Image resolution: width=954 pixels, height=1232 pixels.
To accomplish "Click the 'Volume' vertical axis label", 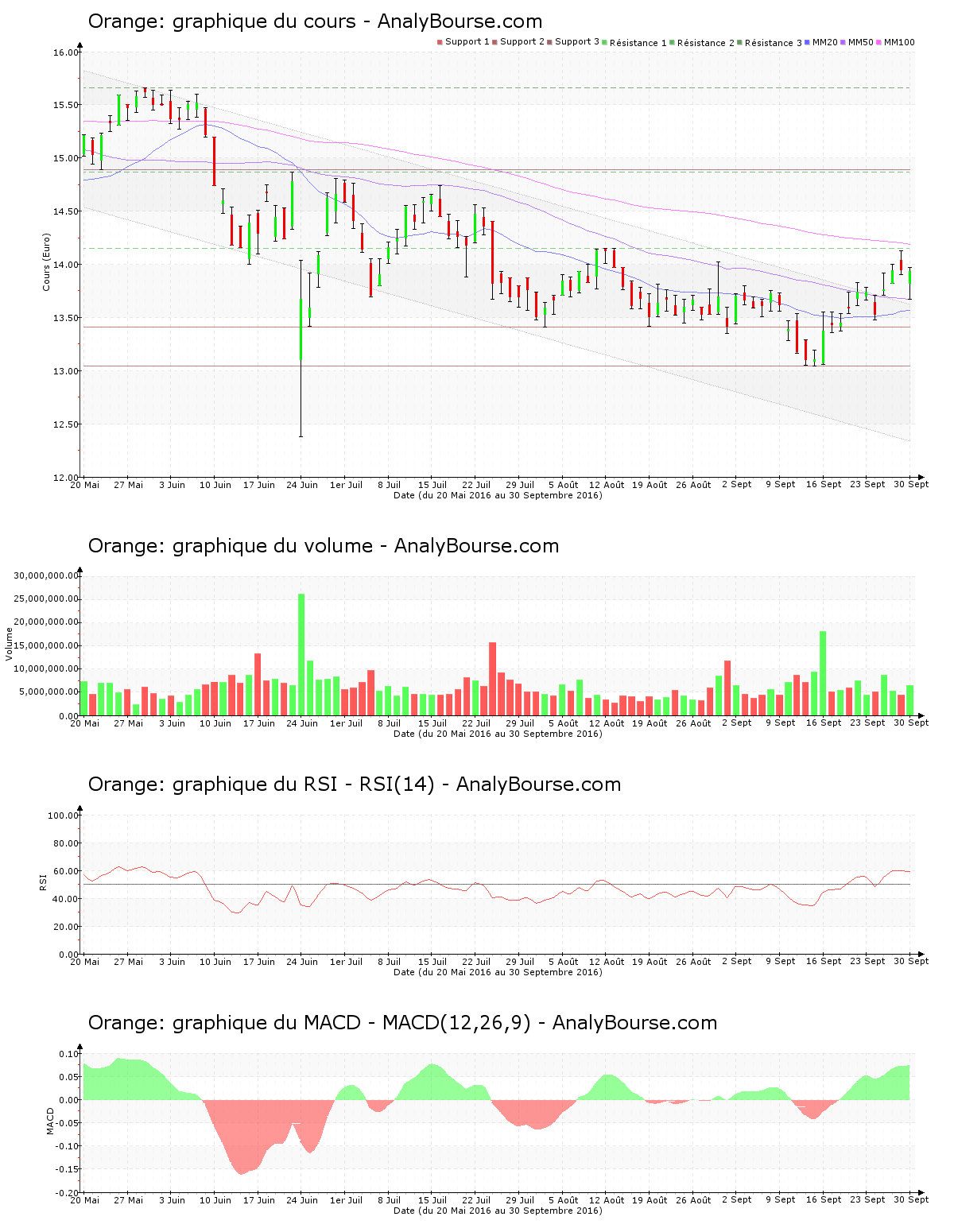I will (x=10, y=644).
